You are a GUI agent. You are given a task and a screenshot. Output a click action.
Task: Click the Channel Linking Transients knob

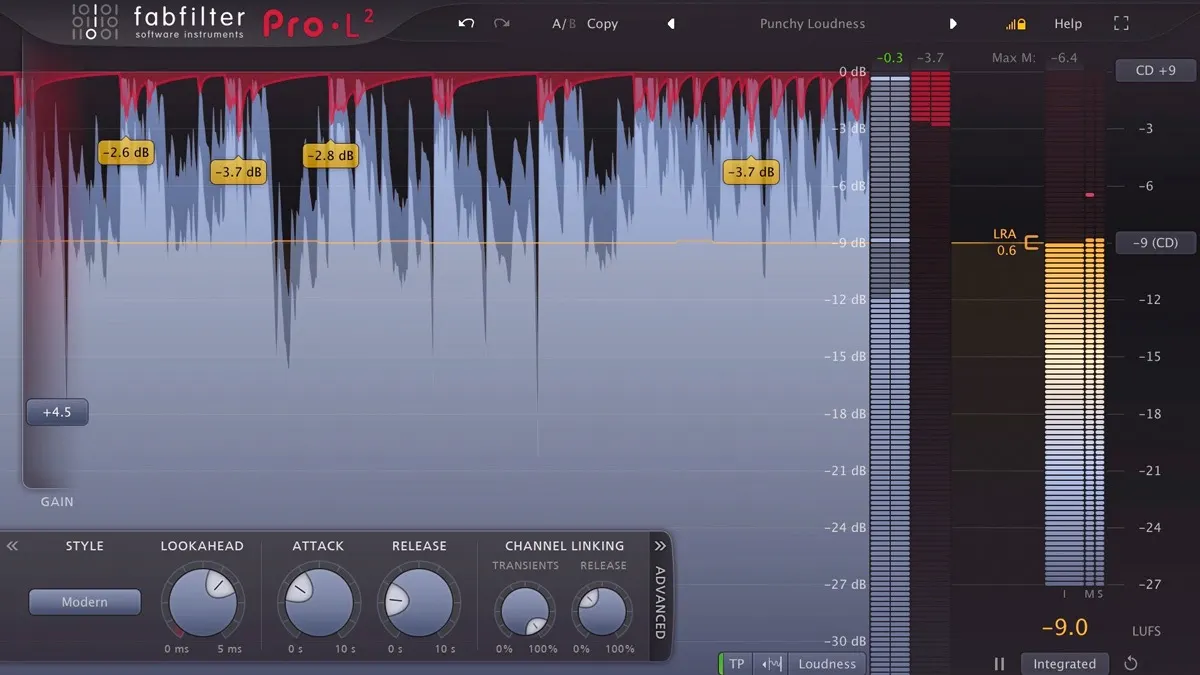[x=525, y=611]
